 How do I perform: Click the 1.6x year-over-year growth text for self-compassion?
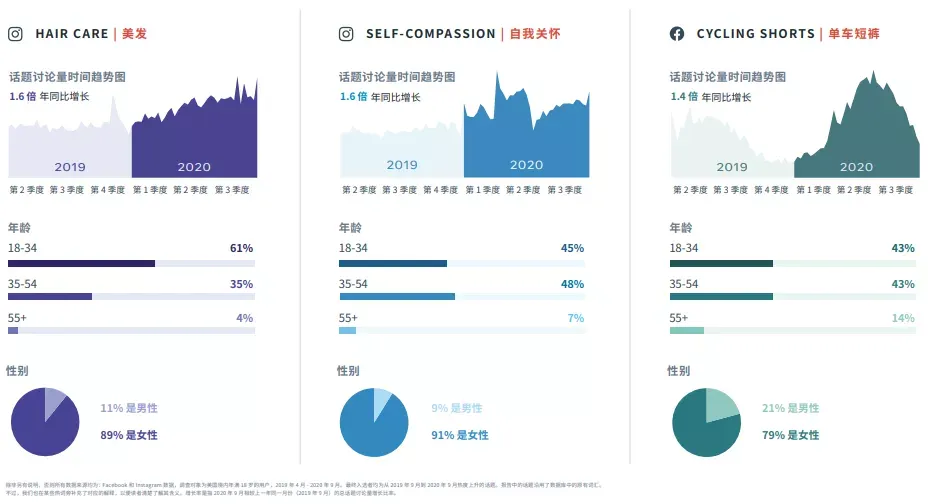[x=380, y=96]
